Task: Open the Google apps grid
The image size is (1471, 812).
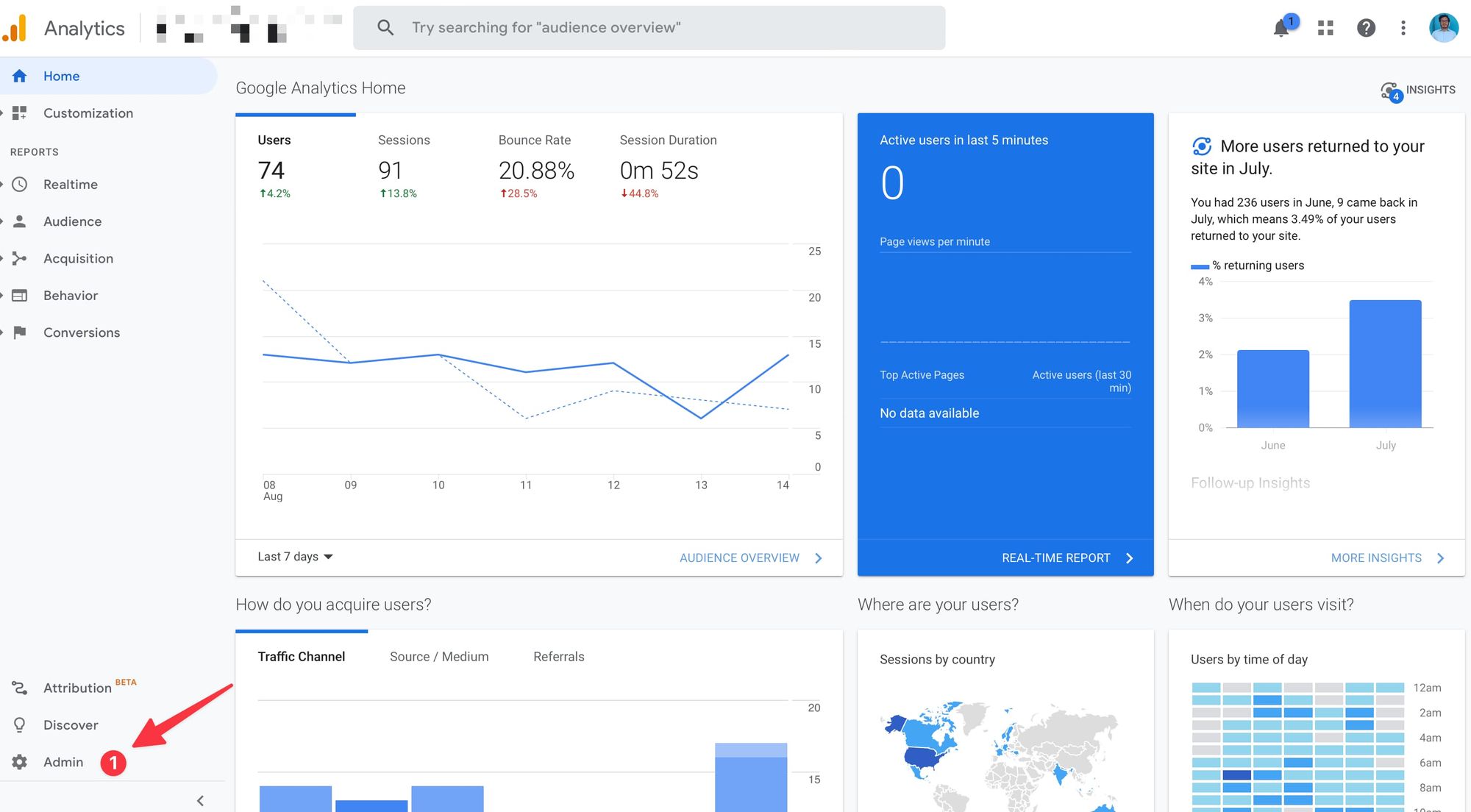Action: (1325, 28)
